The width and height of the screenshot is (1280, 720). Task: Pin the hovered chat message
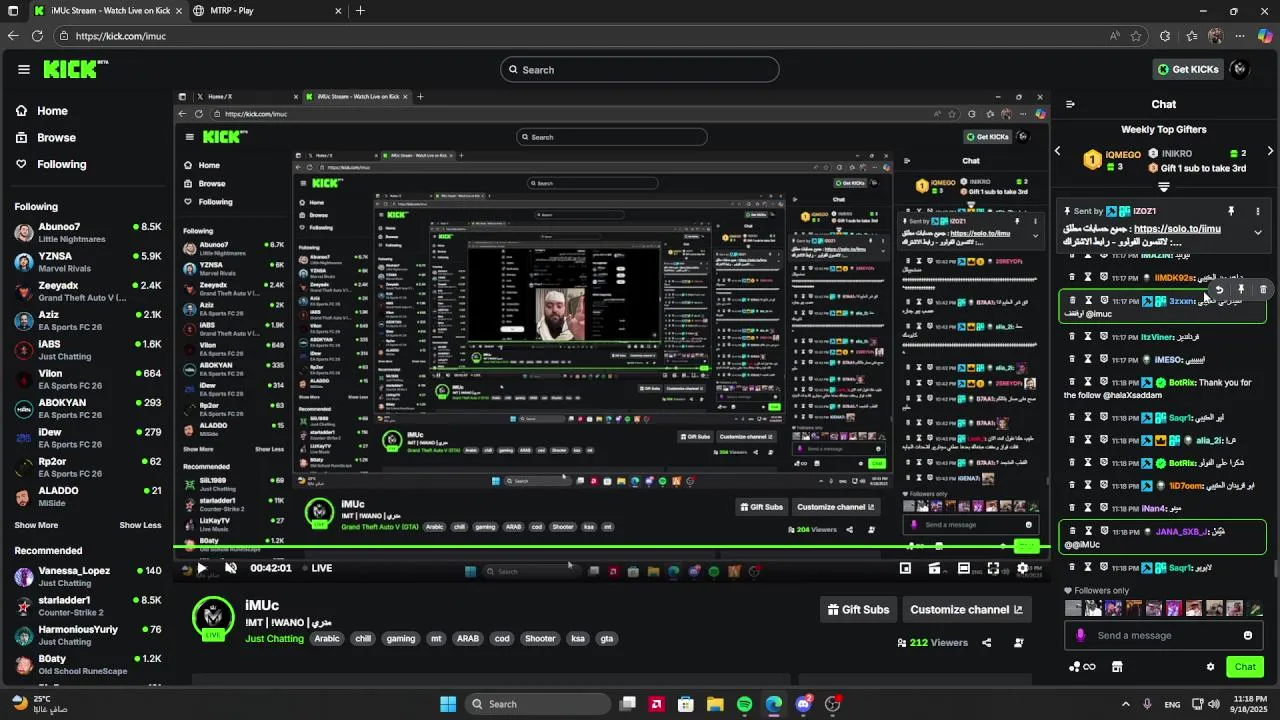1241,289
